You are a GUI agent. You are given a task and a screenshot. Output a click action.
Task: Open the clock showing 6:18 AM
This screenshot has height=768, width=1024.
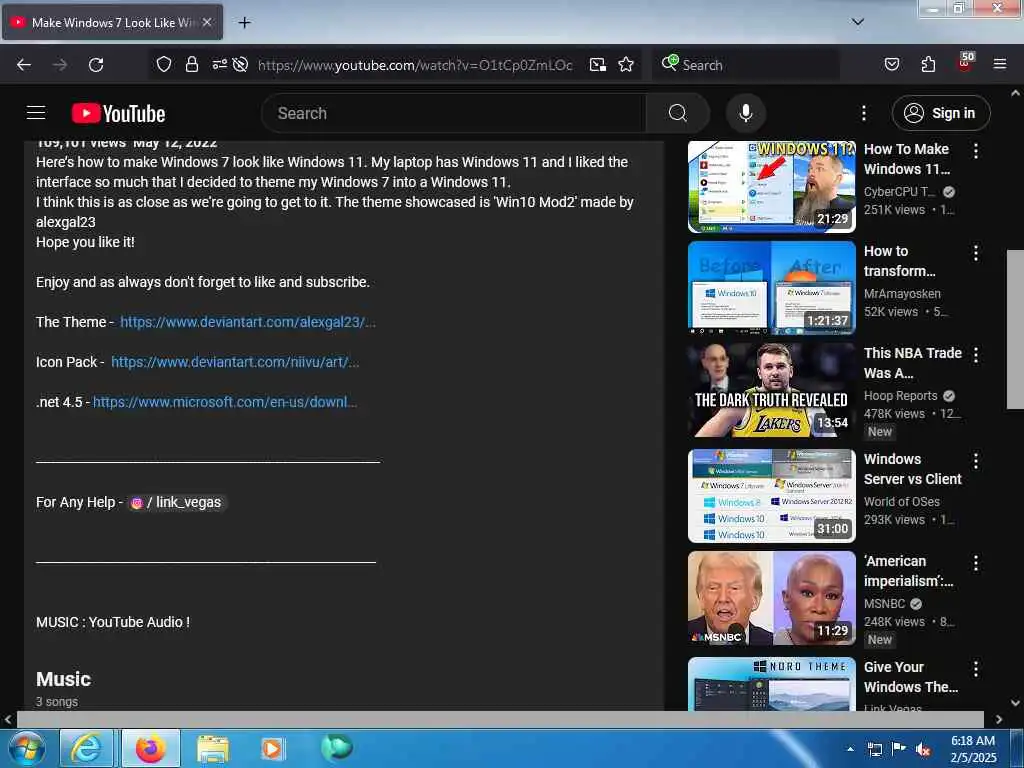(973, 749)
